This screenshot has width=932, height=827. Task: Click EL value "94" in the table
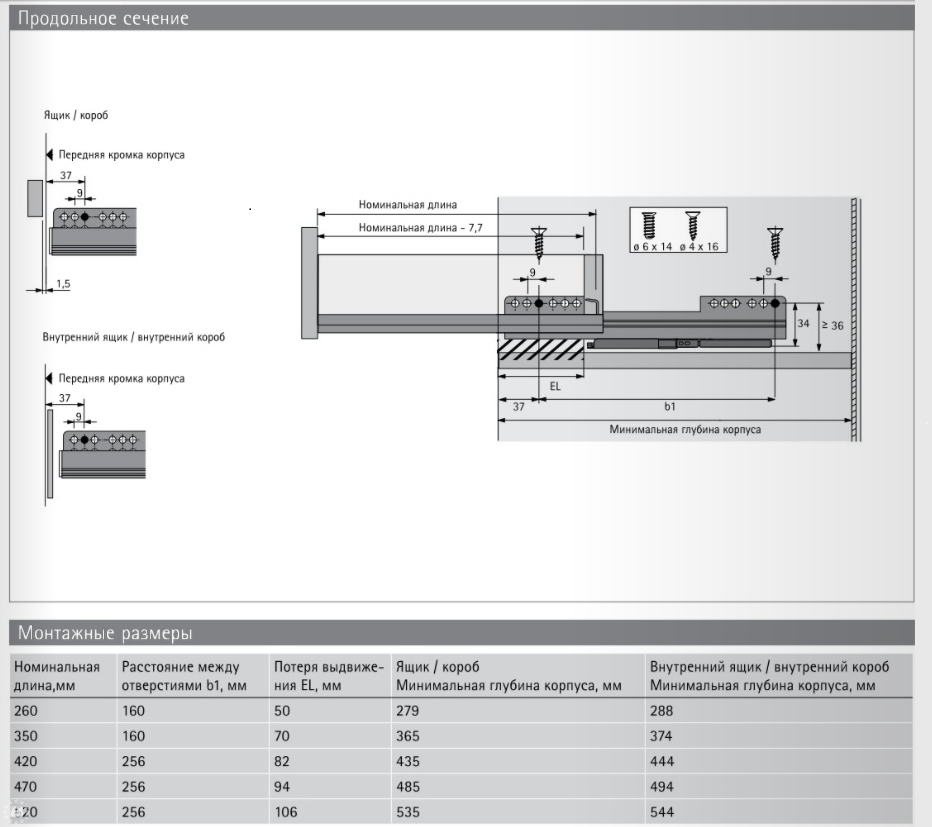282,787
